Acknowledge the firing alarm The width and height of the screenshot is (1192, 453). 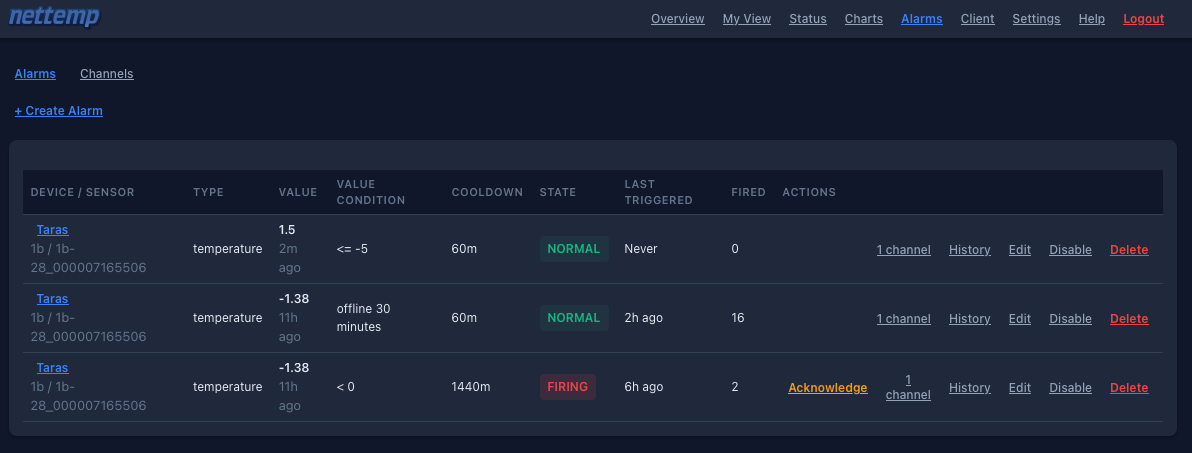coord(827,388)
